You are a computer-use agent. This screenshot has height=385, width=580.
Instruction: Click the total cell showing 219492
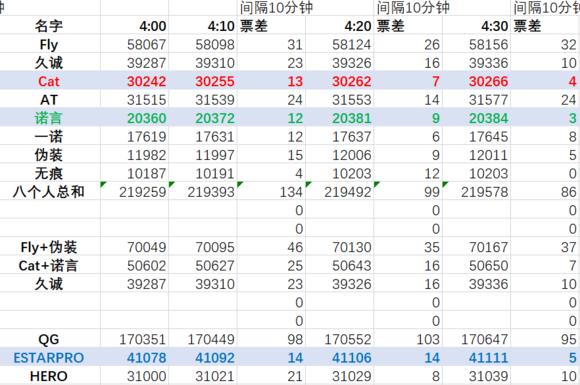pos(340,192)
